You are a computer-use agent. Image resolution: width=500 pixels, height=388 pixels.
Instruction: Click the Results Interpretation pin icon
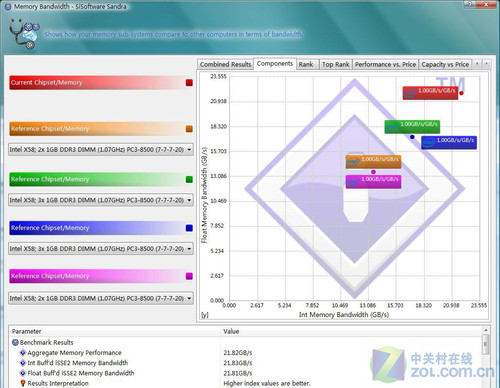(x=23, y=383)
